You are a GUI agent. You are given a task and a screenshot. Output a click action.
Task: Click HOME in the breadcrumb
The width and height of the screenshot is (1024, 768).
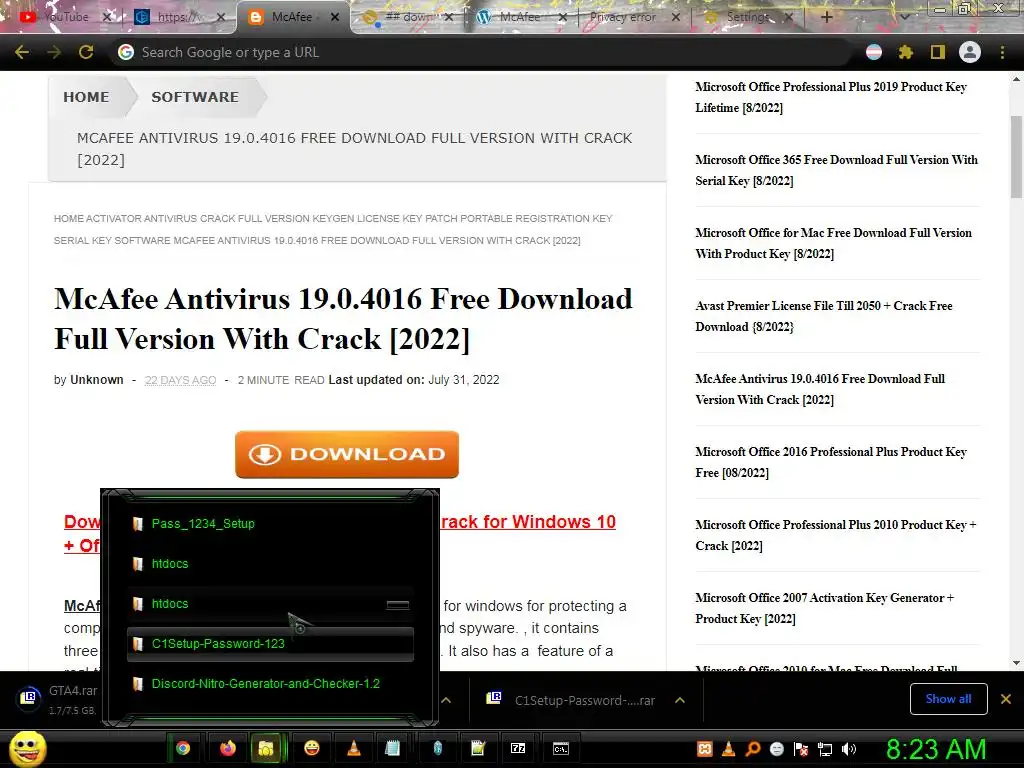86,97
